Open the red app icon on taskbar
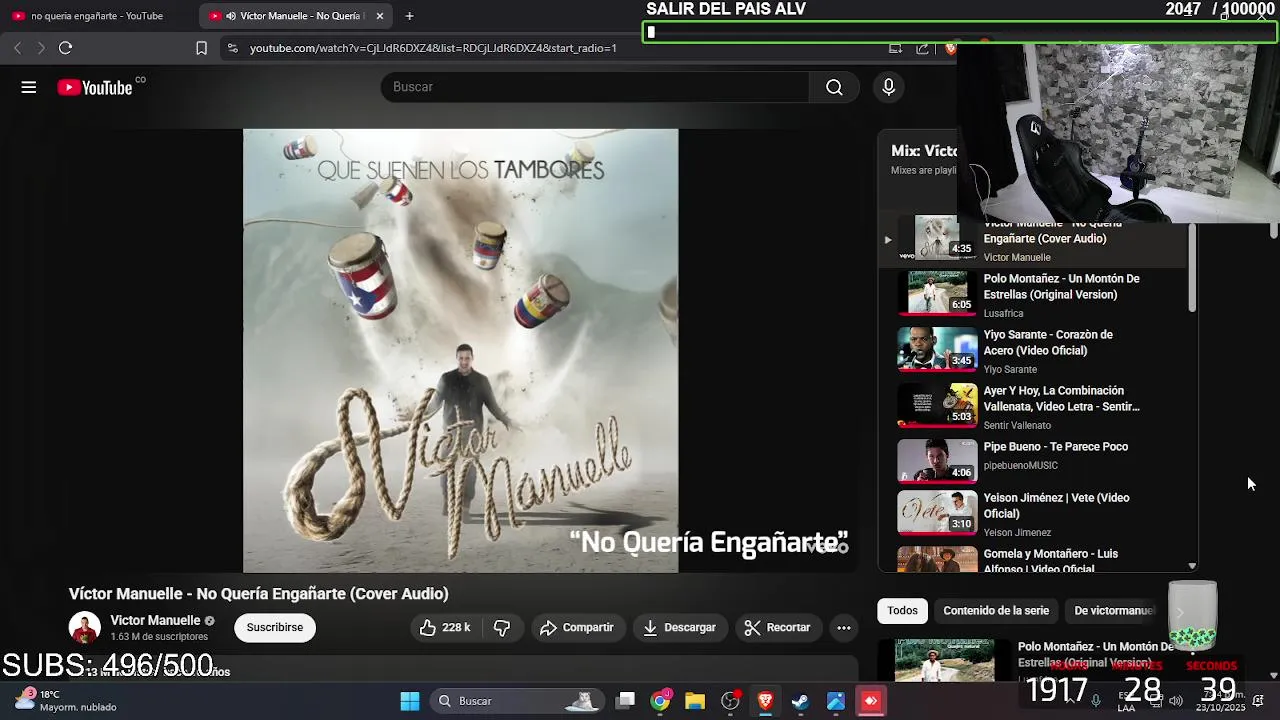The width and height of the screenshot is (1280, 720). click(871, 701)
